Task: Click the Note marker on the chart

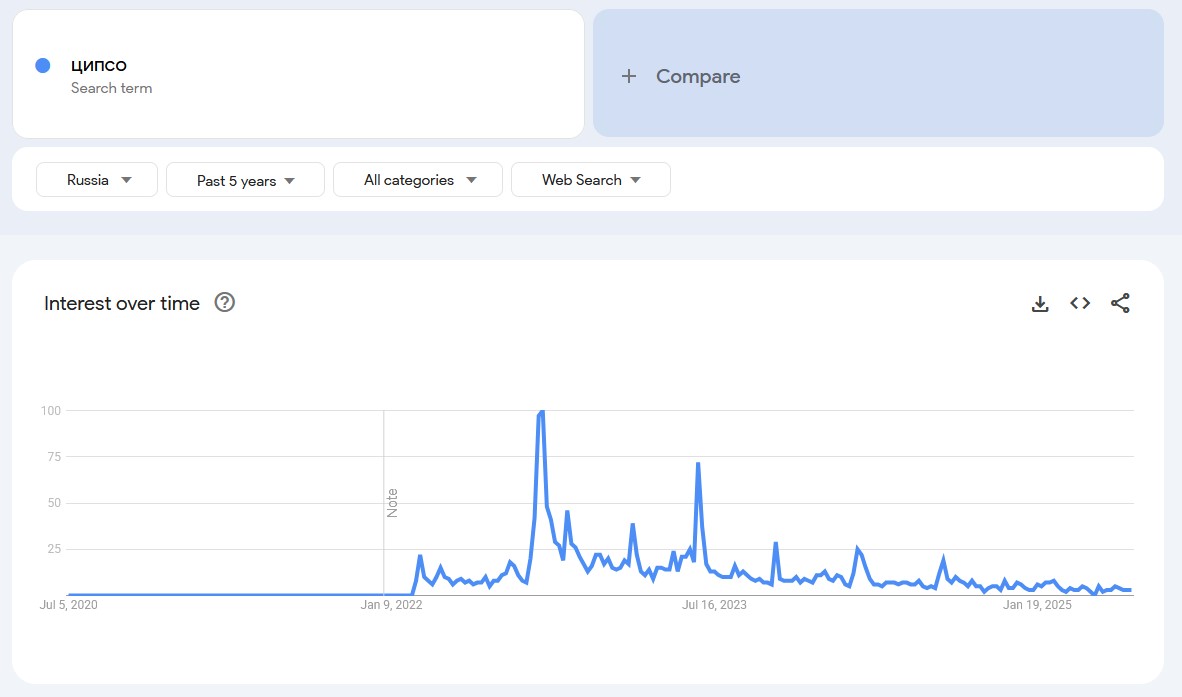Action: (x=392, y=503)
